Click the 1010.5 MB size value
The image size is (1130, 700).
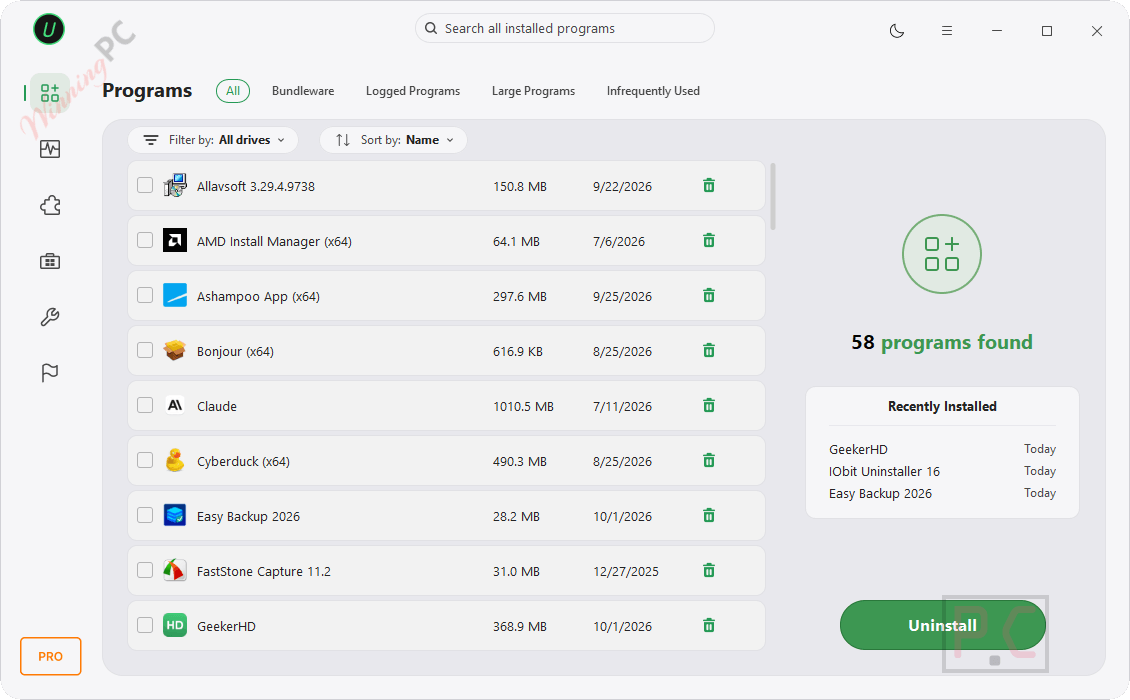523,407
